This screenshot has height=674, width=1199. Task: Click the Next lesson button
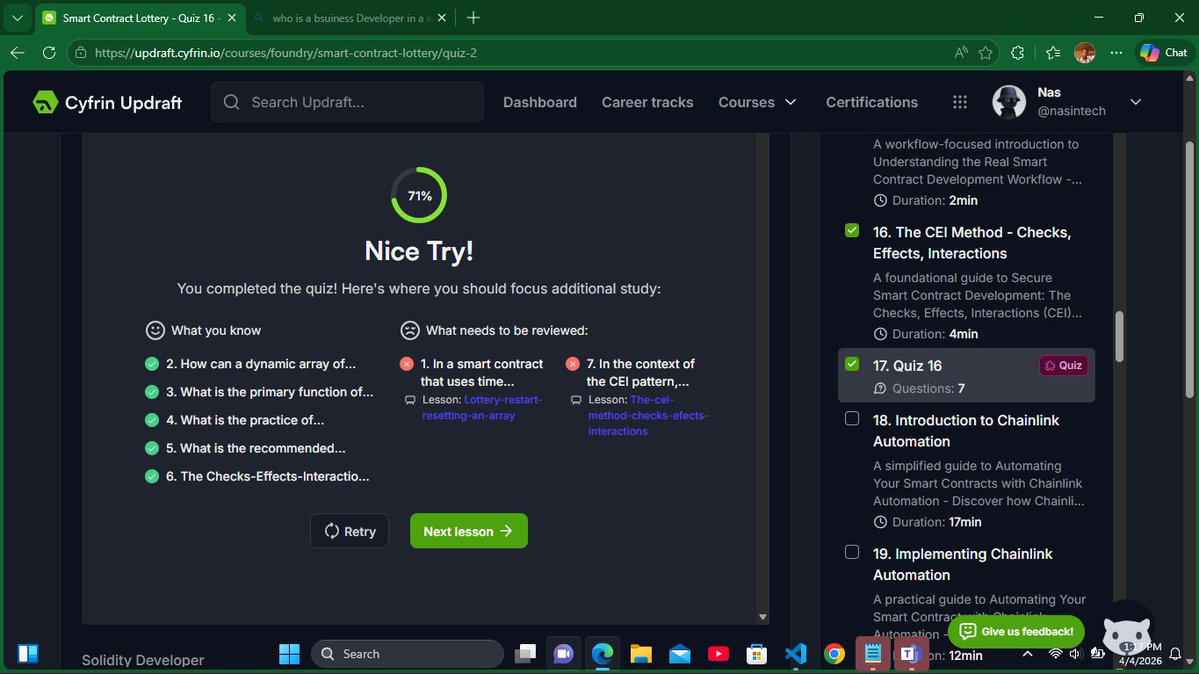pos(469,531)
